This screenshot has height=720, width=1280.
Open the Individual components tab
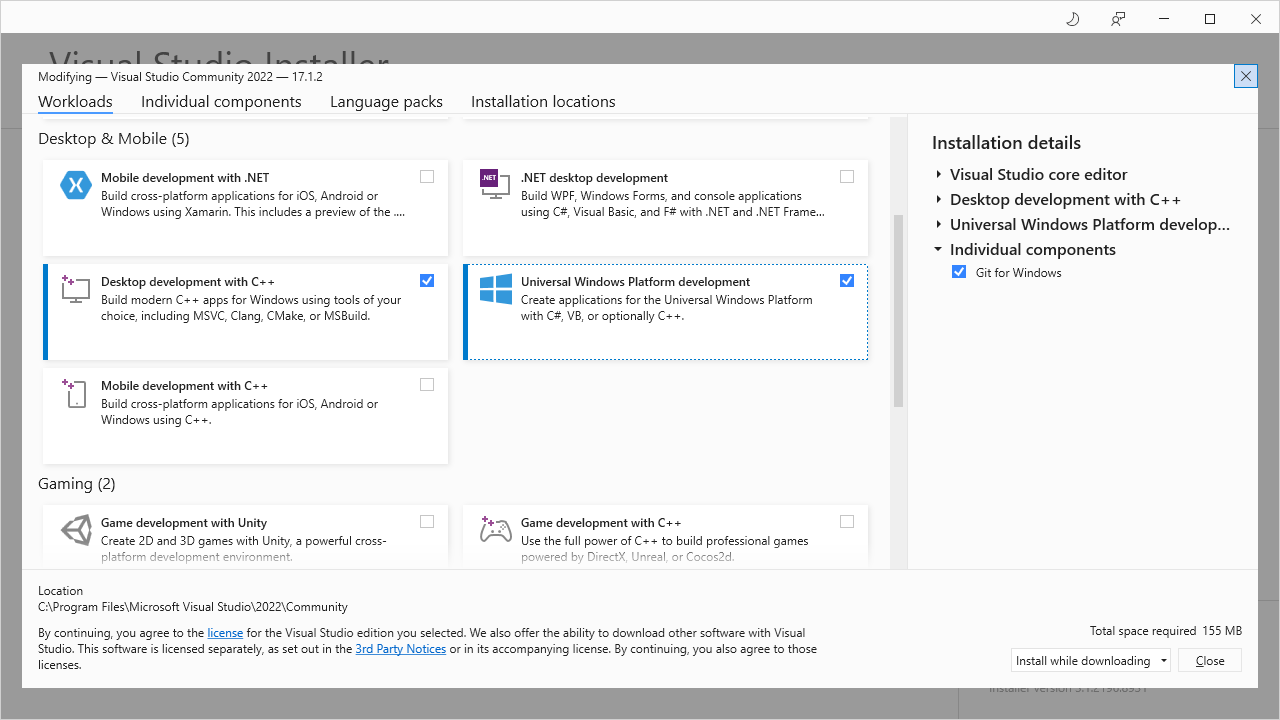point(221,102)
